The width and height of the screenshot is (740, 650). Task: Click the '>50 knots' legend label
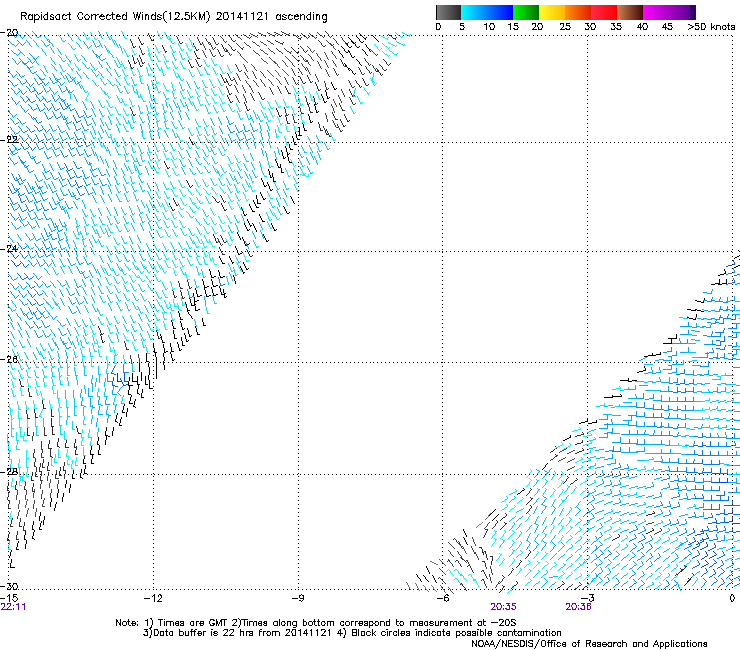pyautogui.click(x=711, y=27)
